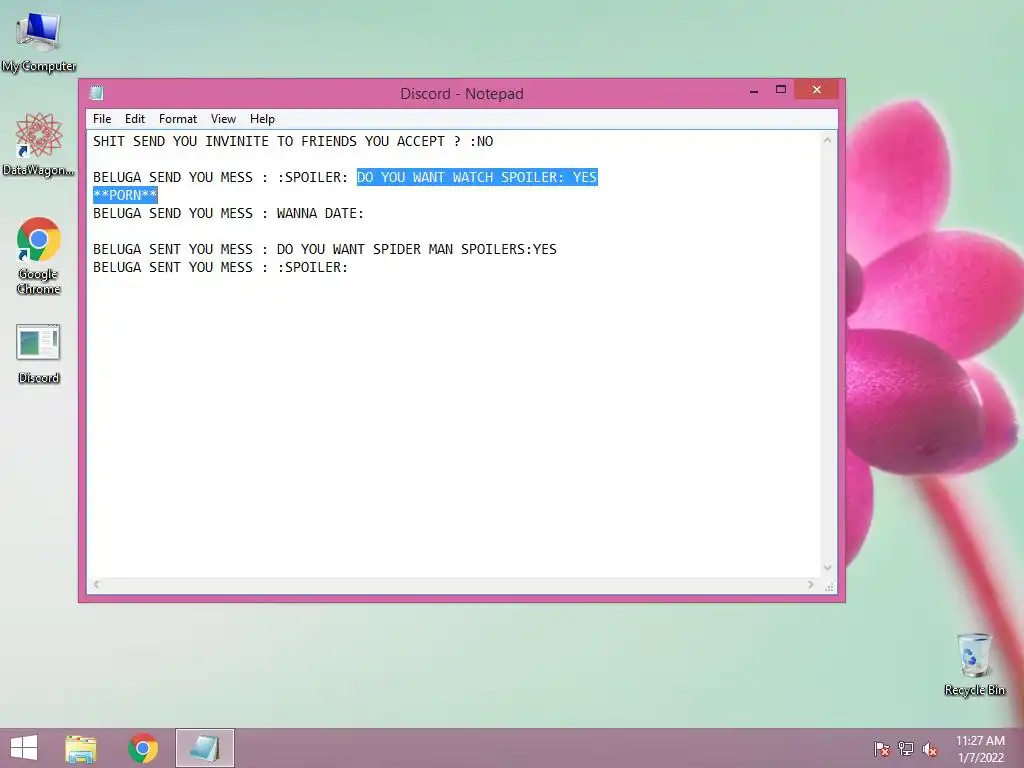Open the File menu in Notepad
Viewport: 1024px width, 768px height.
pyautogui.click(x=102, y=119)
